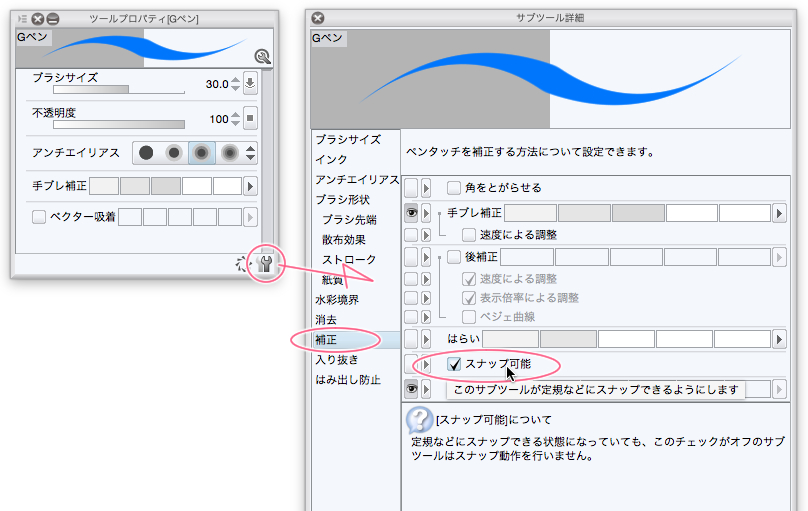Expand 角をとがらせる row triangle
The image size is (808, 511).
click(426, 188)
